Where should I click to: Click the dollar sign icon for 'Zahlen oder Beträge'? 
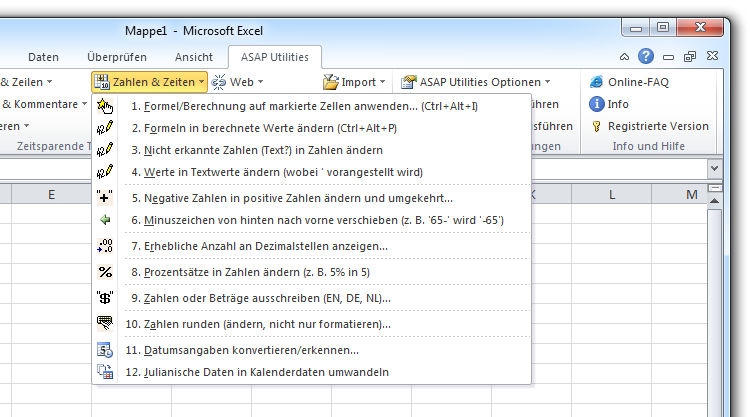coord(105,298)
